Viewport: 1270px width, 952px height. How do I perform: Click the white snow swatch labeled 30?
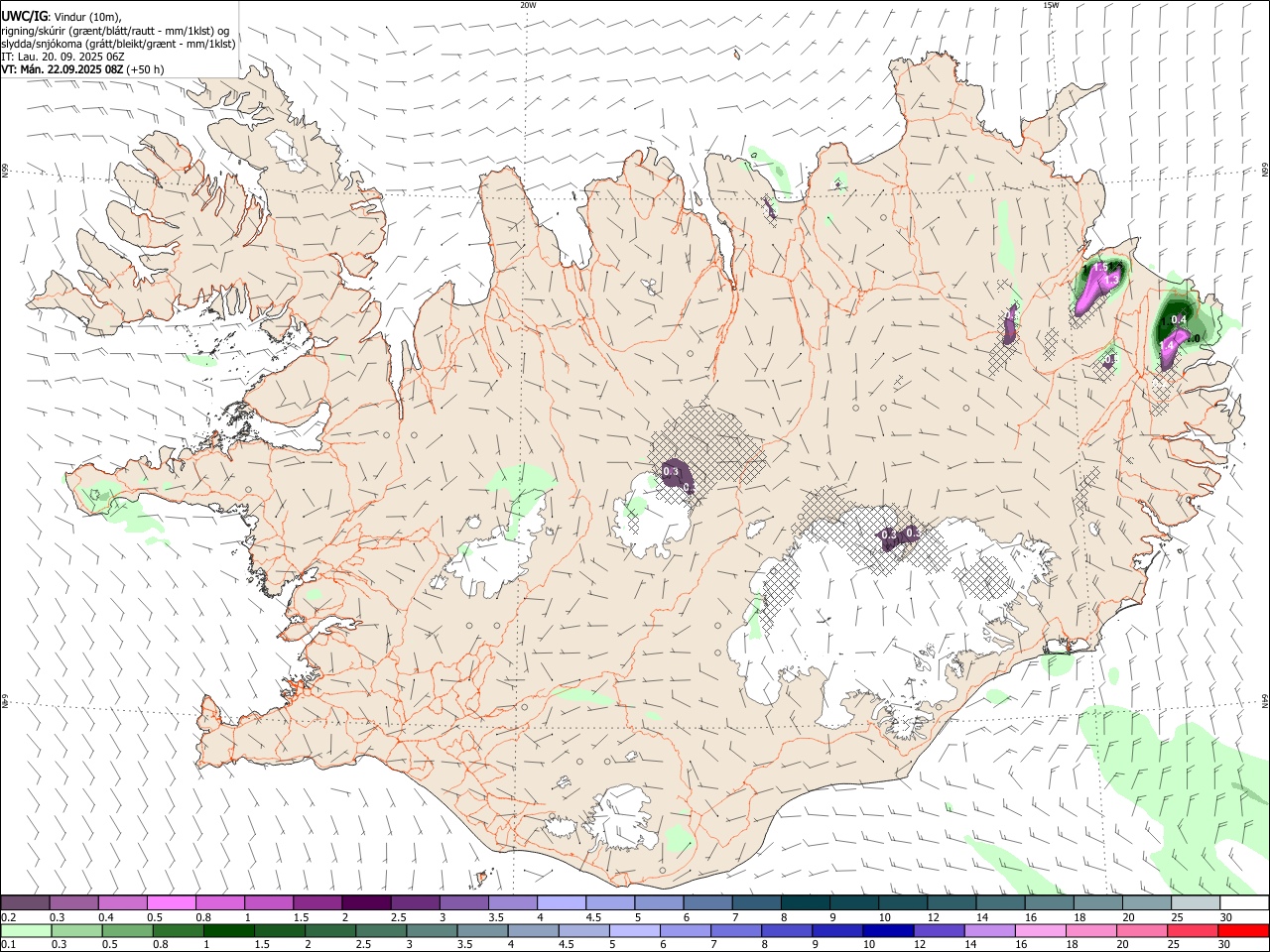pyautogui.click(x=1244, y=902)
